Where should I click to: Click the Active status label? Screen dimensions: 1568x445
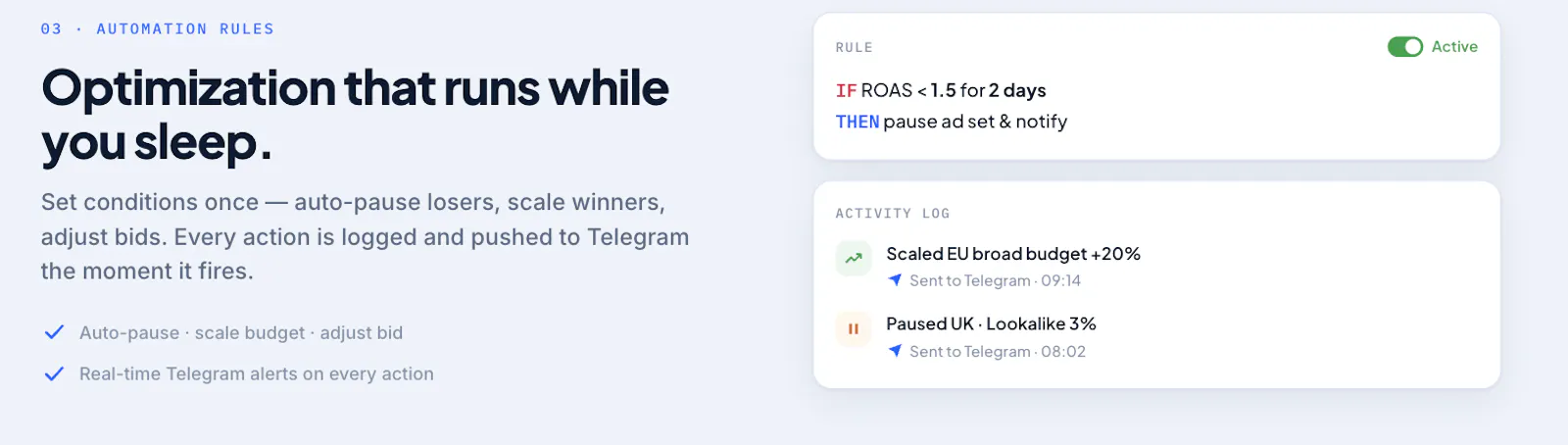(1454, 47)
